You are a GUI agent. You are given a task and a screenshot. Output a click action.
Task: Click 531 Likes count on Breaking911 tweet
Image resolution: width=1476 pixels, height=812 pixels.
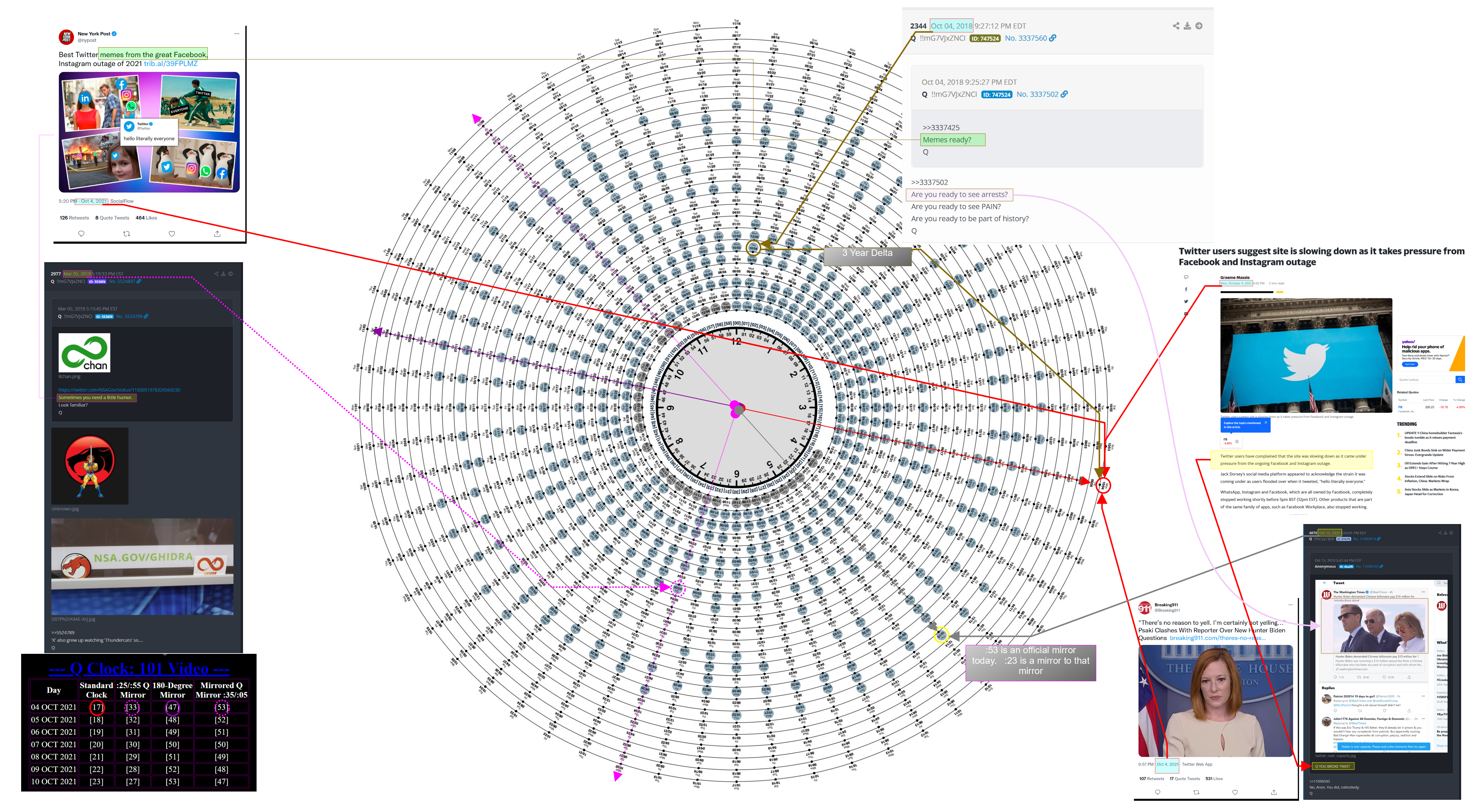coord(1213,779)
